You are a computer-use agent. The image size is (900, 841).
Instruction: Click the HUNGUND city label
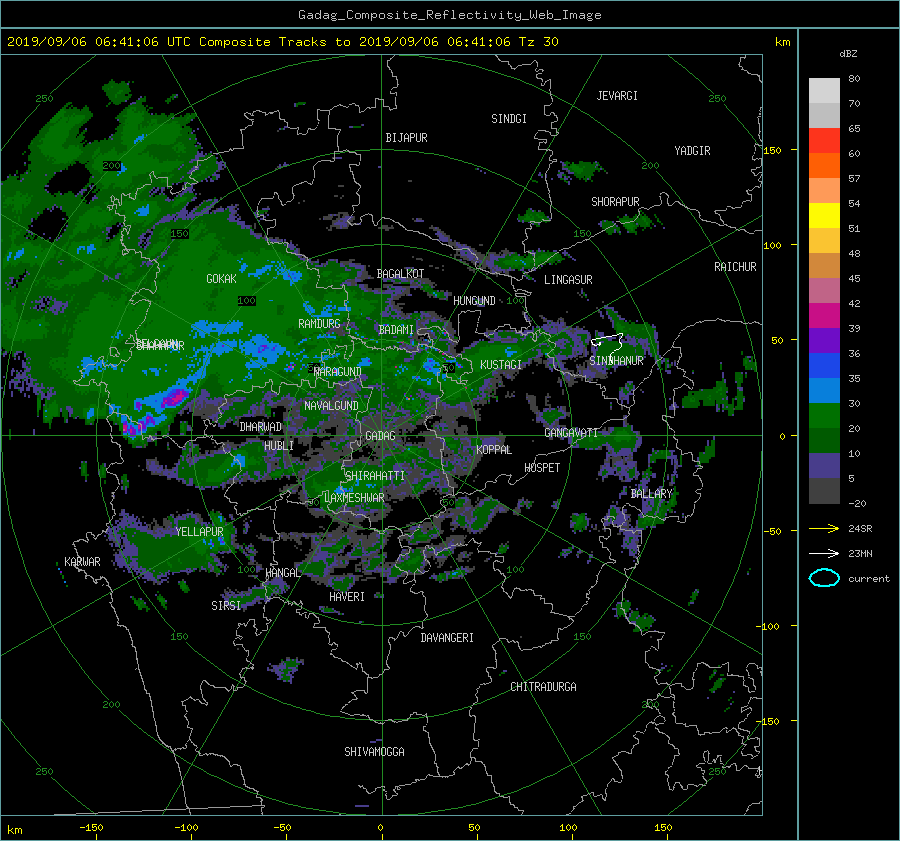(x=474, y=301)
